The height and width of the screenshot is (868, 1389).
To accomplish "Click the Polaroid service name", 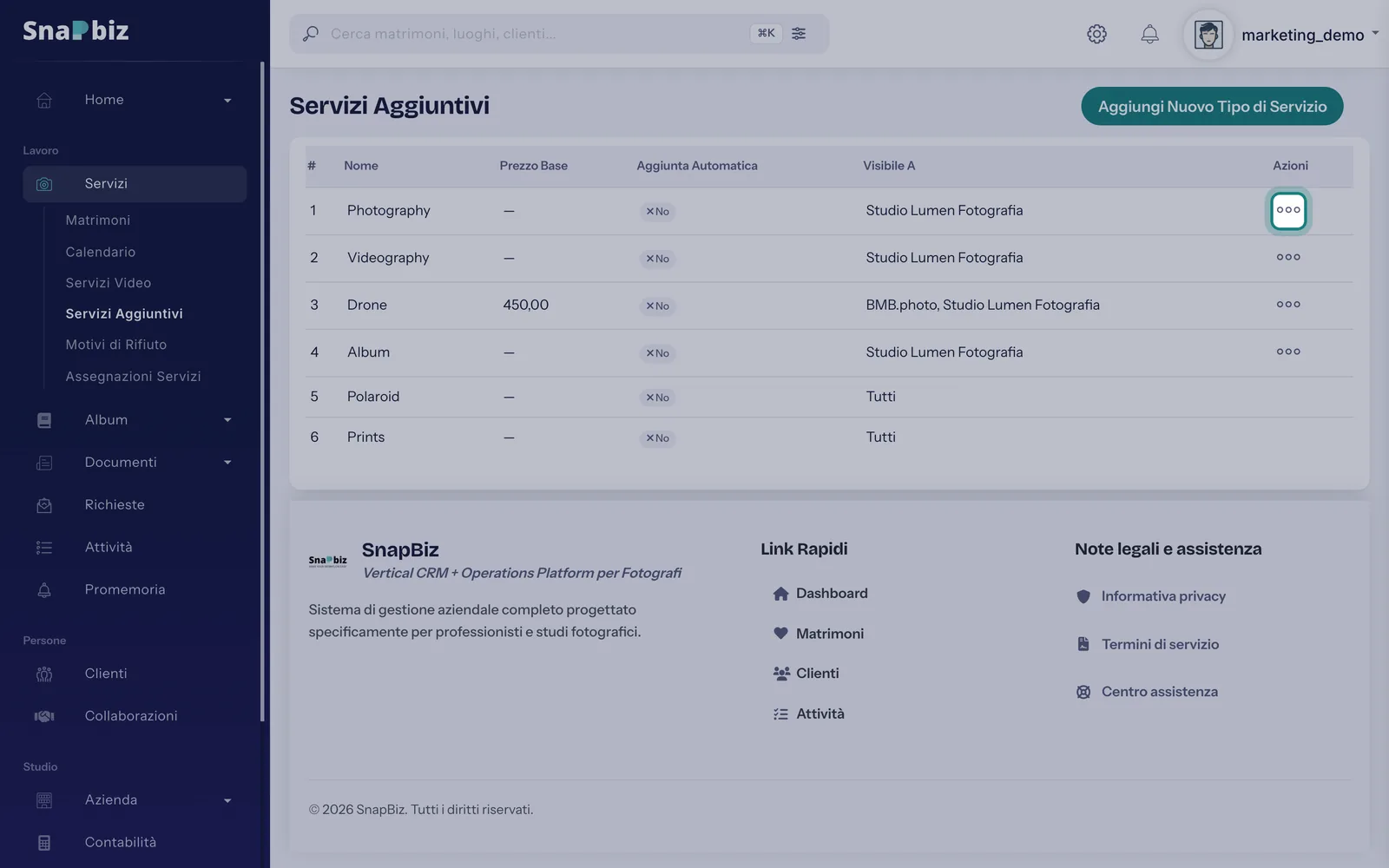I will point(373,397).
